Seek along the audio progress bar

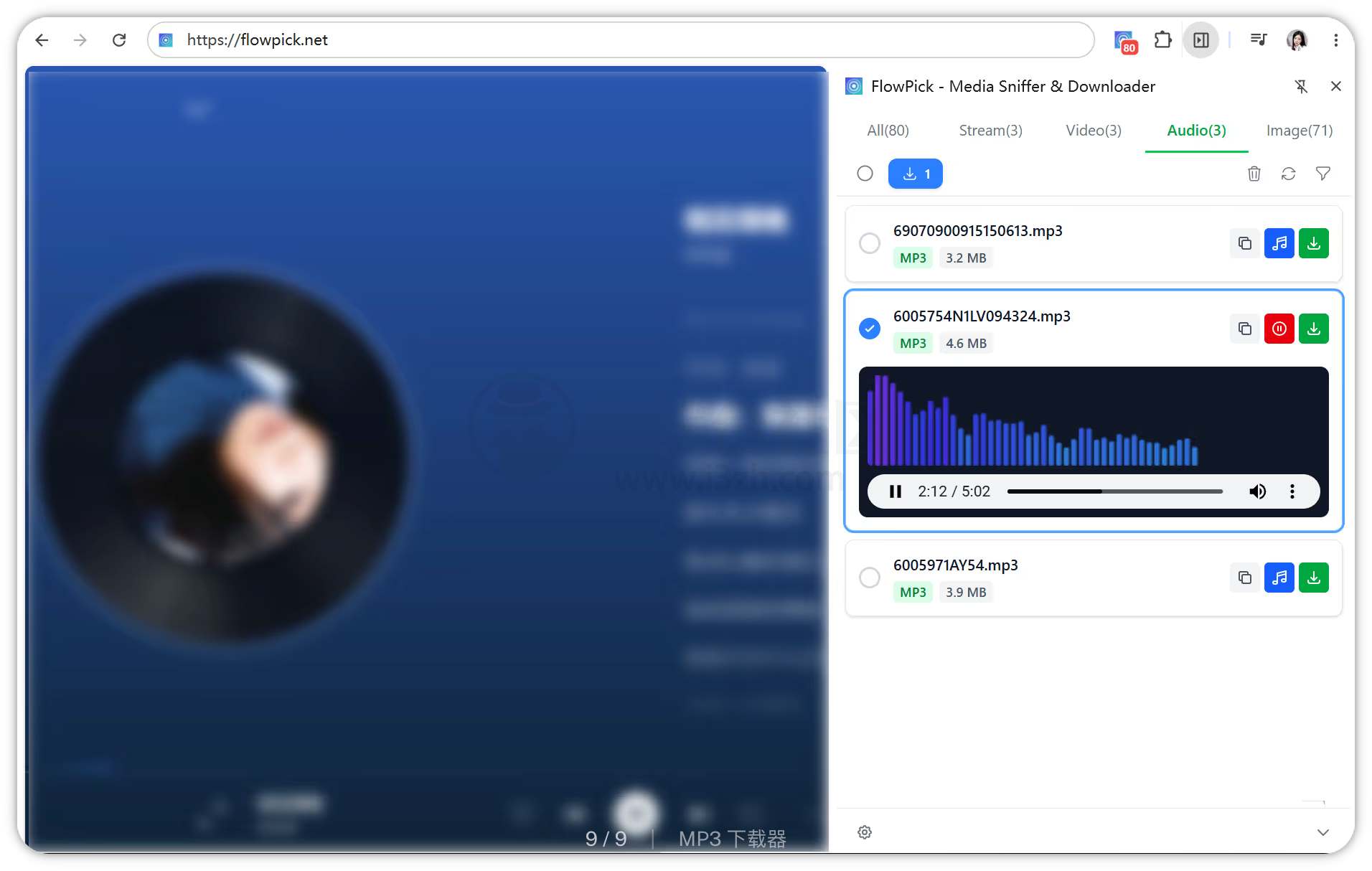point(1115,491)
